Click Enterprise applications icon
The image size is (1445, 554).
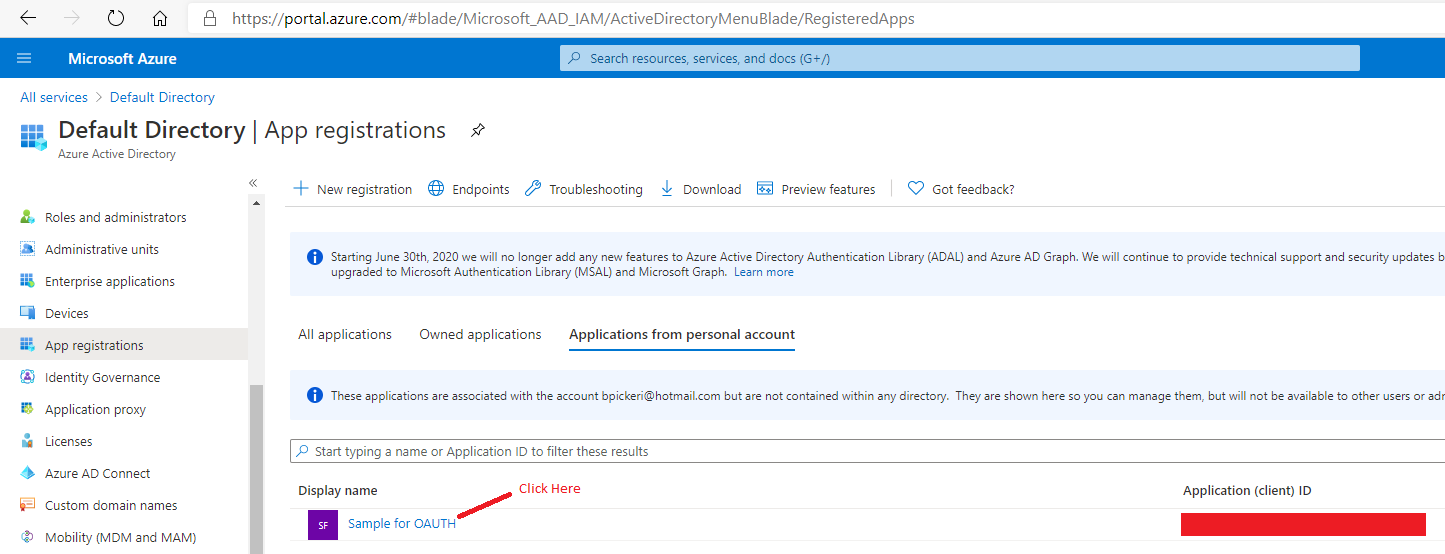[27, 281]
